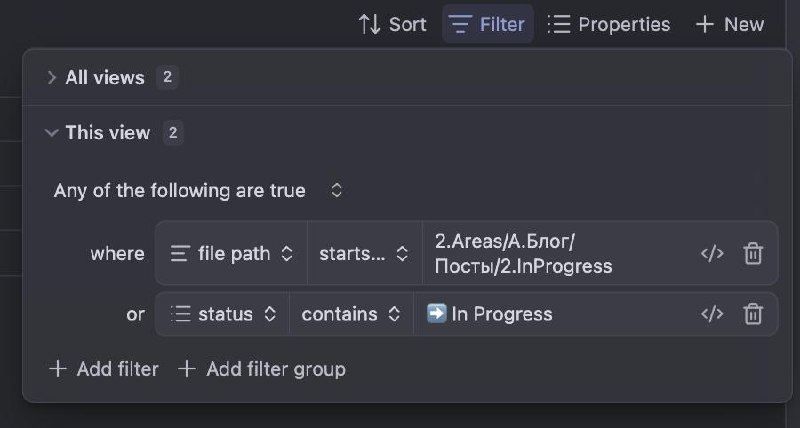Open the file path property dropdown
Image resolution: width=800 pixels, height=428 pixels.
(x=232, y=254)
